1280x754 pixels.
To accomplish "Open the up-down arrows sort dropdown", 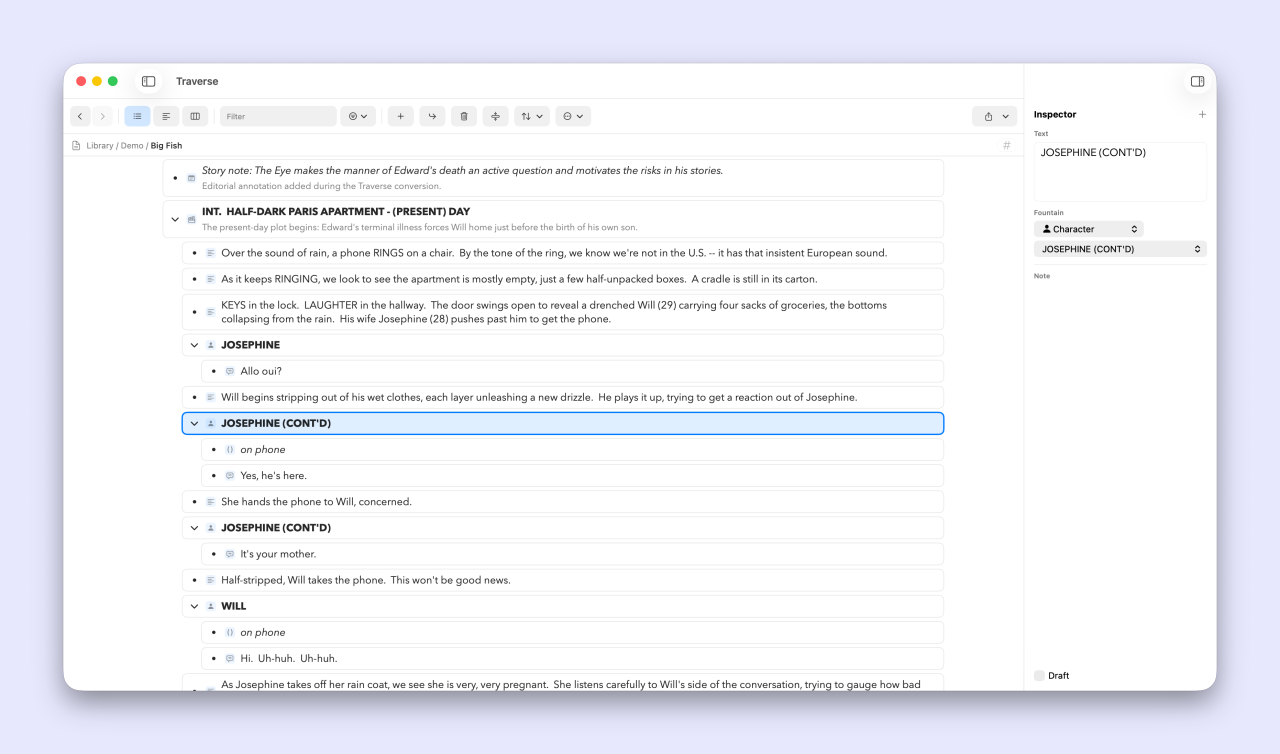I will click(532, 116).
